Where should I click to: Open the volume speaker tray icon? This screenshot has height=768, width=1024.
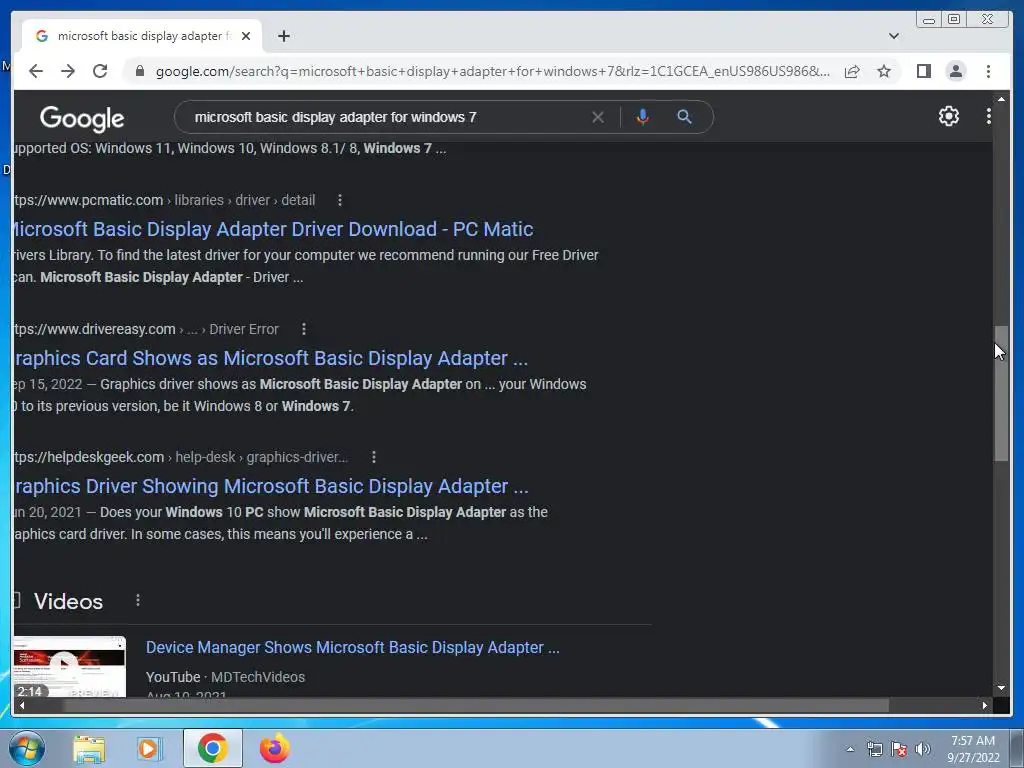[923, 749]
